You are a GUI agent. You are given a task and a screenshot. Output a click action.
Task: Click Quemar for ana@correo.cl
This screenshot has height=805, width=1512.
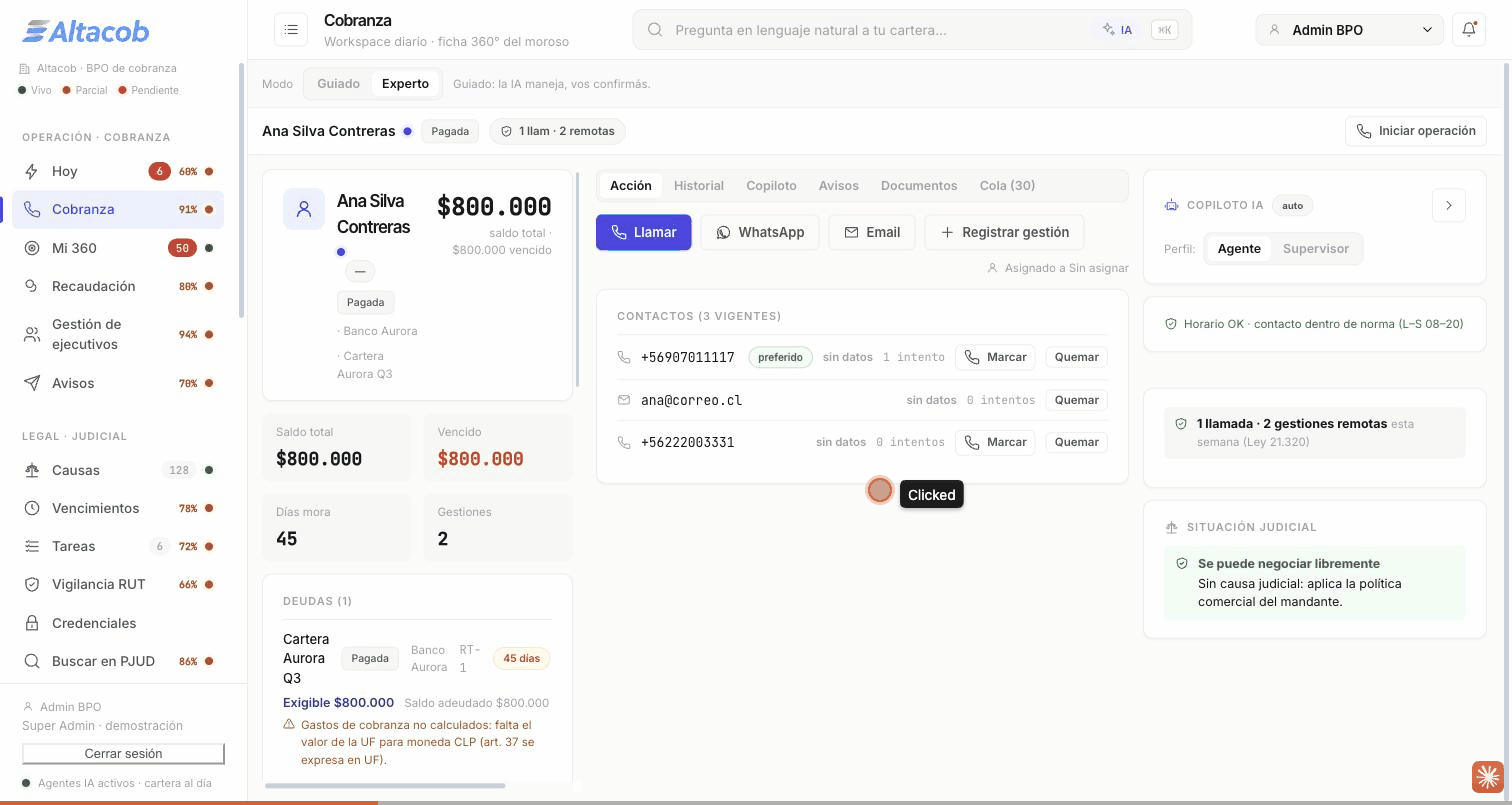(1077, 400)
